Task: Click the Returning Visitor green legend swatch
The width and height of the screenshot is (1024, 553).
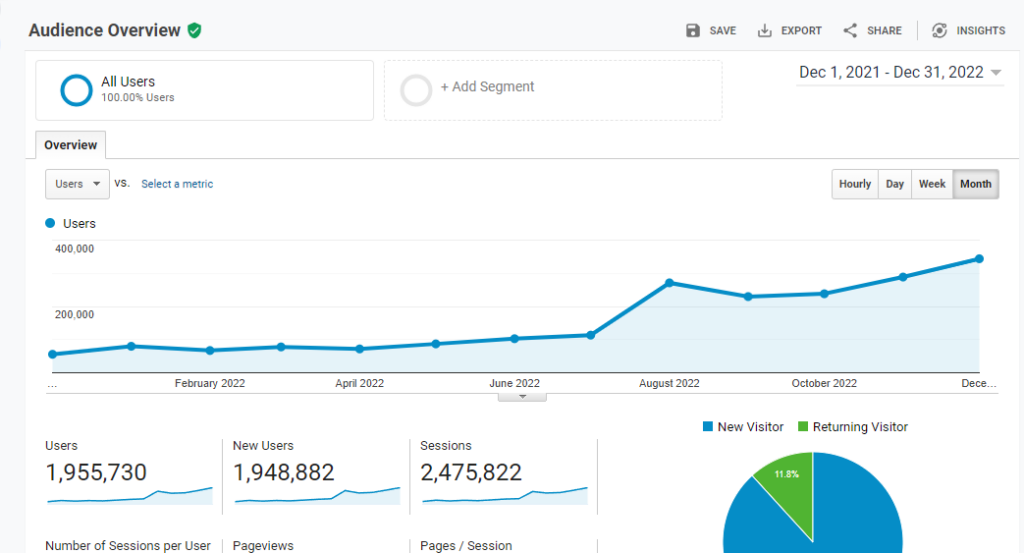Action: (803, 426)
